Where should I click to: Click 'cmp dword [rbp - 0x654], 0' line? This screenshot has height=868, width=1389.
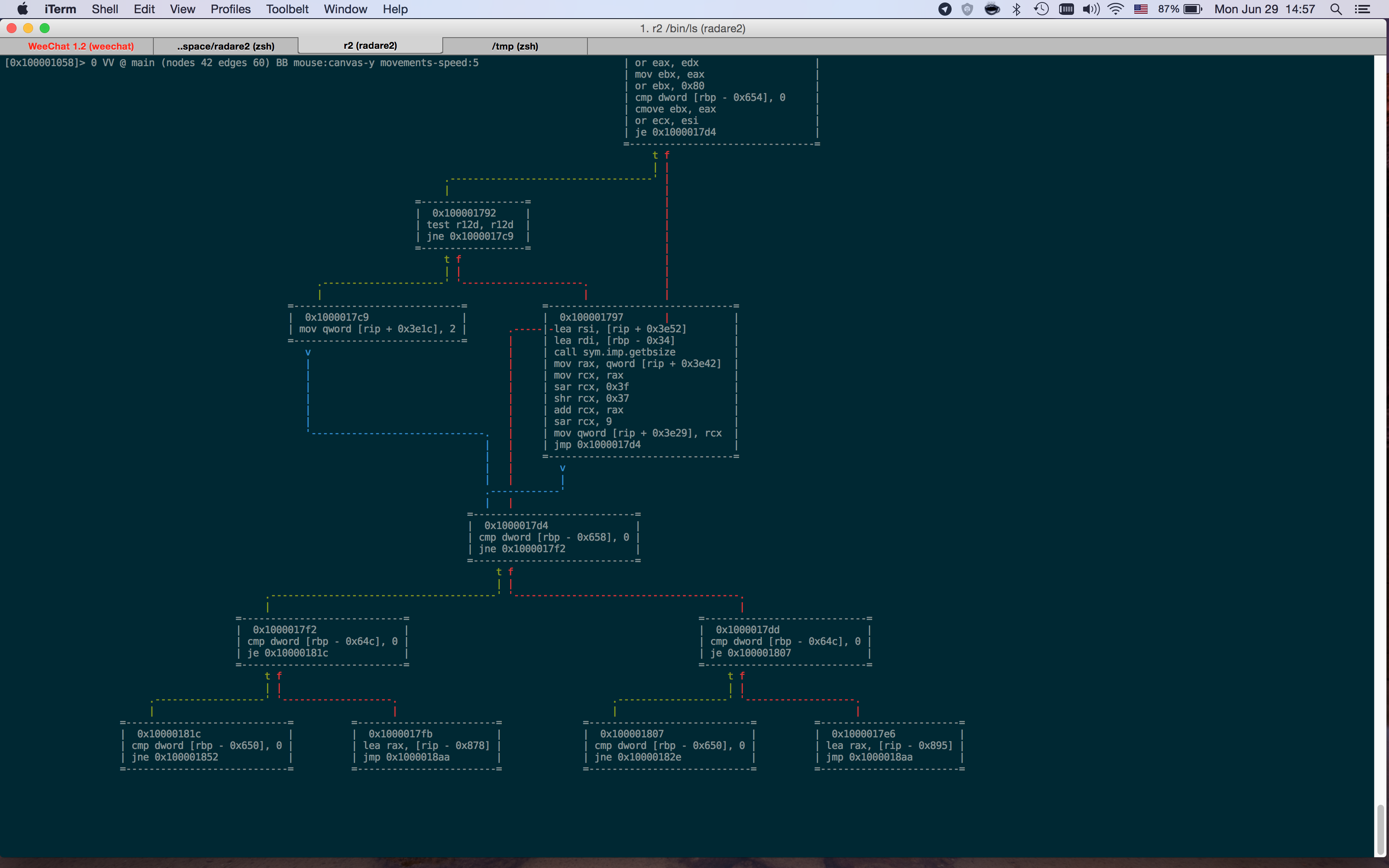coord(710,98)
